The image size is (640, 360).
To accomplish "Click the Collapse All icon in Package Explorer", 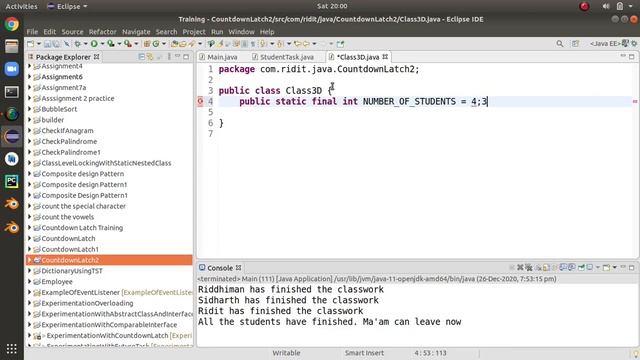I will coord(141,57).
